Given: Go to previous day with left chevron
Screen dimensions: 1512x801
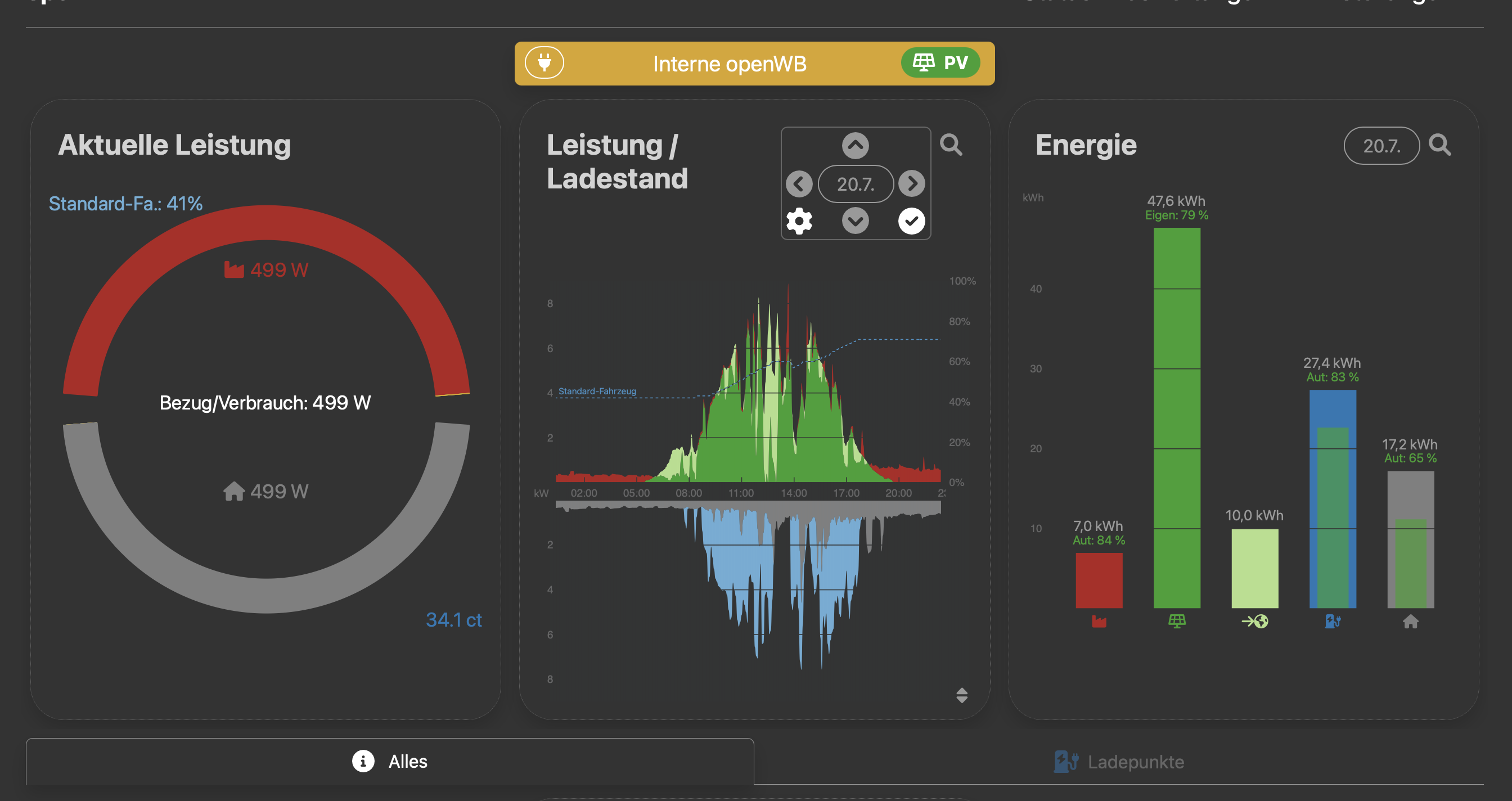Looking at the screenshot, I should coord(799,184).
